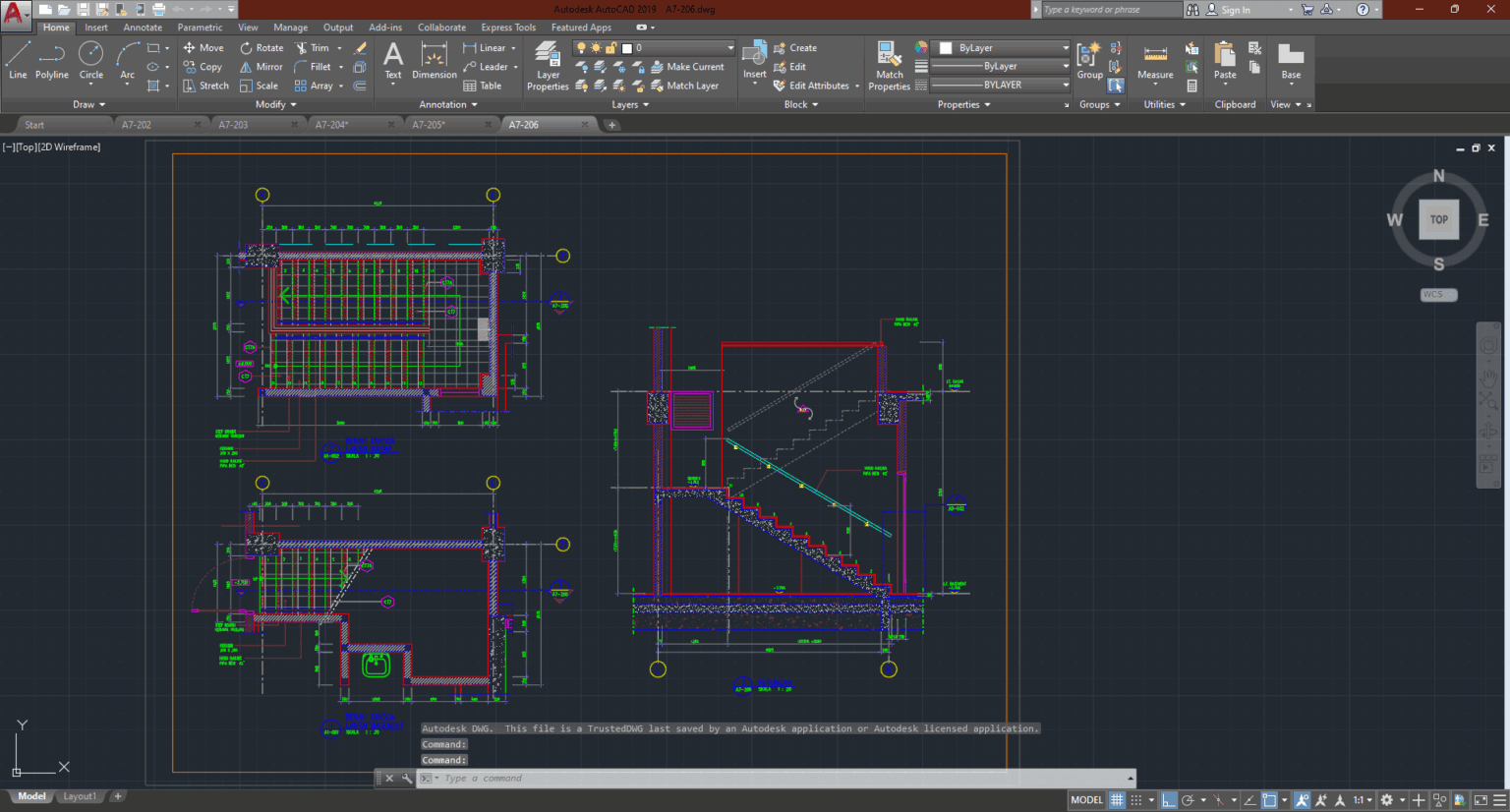Screen dimensions: 1510x812
Task: Expand the Modify panel
Action: point(274,104)
